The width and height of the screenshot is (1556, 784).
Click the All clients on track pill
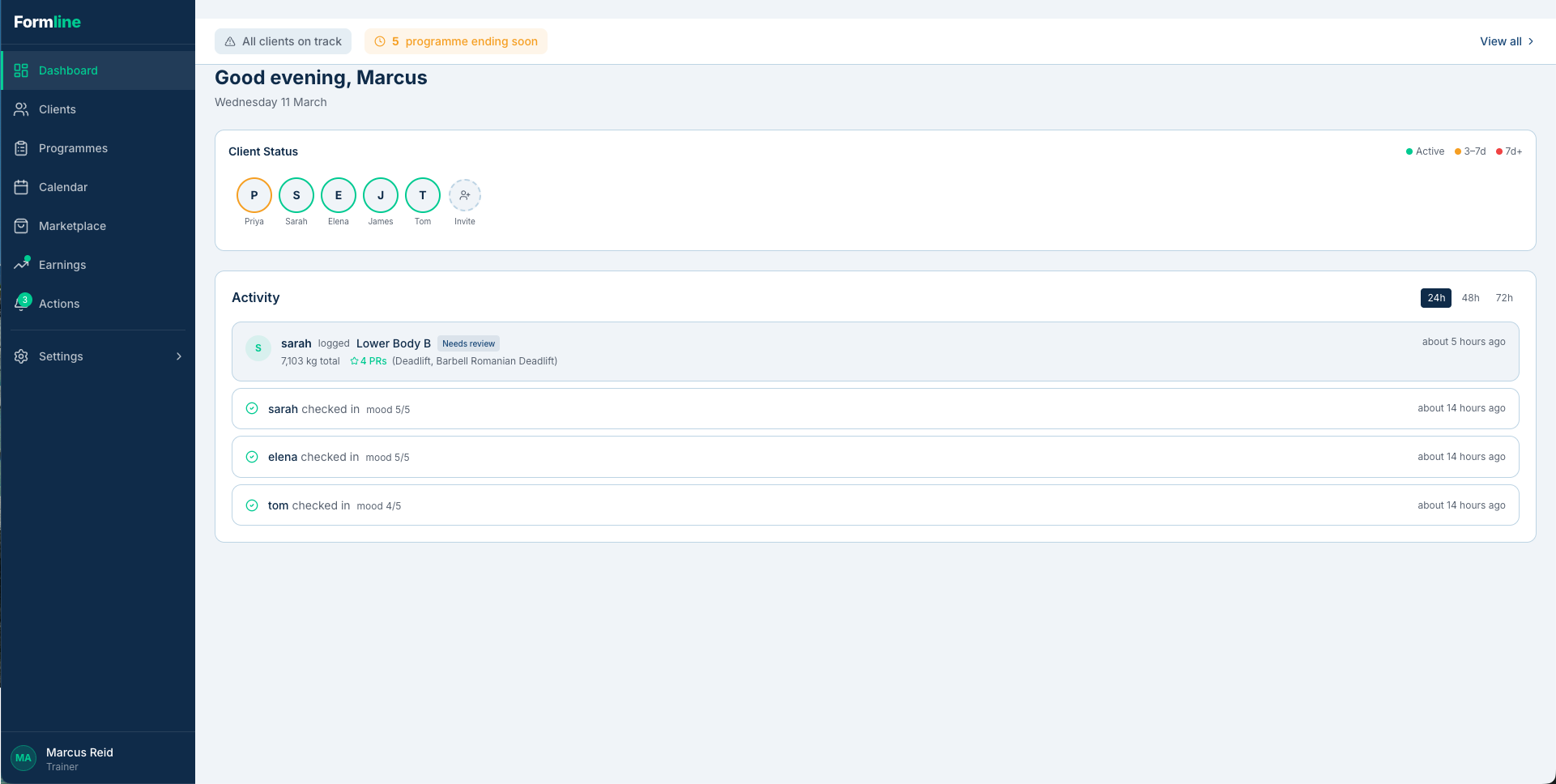tap(283, 40)
